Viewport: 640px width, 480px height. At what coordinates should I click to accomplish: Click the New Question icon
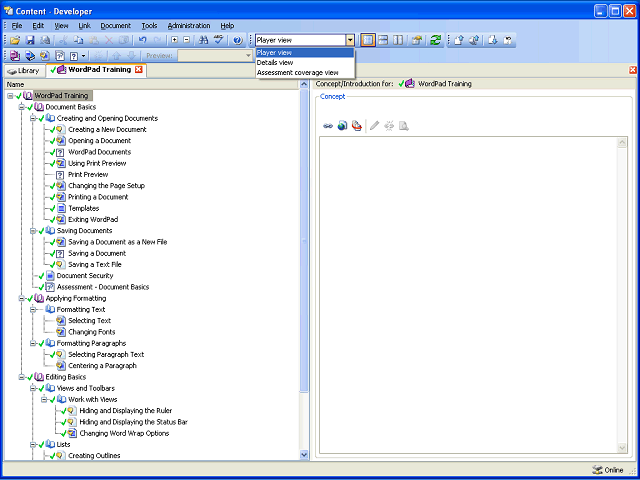(x=74, y=55)
